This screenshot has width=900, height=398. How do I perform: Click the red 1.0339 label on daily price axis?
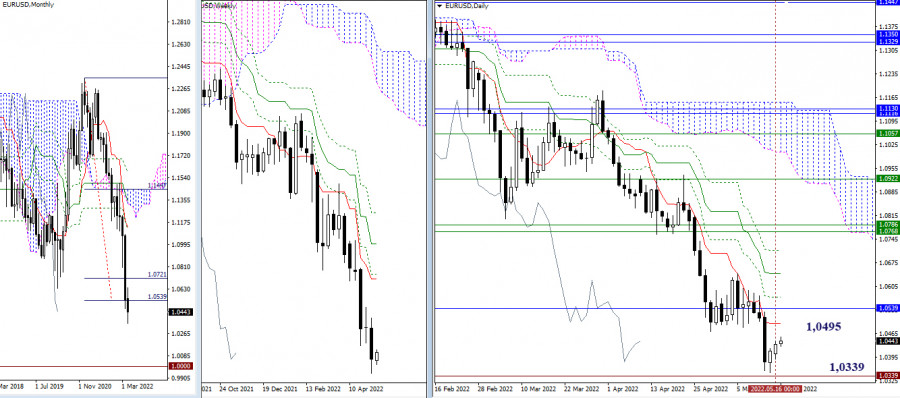pyautogui.click(x=887, y=376)
